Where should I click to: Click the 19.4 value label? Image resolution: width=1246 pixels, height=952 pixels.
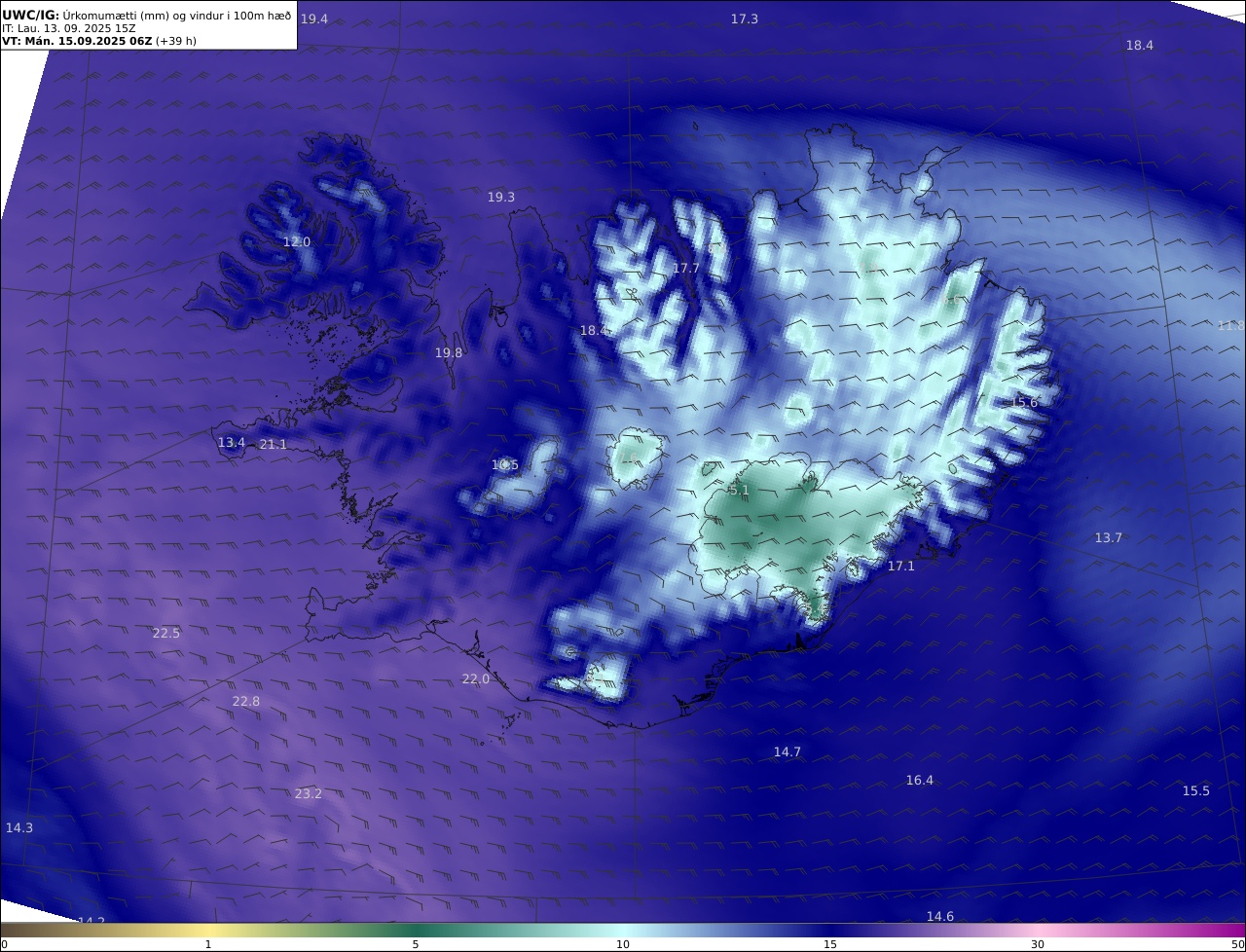313,19
